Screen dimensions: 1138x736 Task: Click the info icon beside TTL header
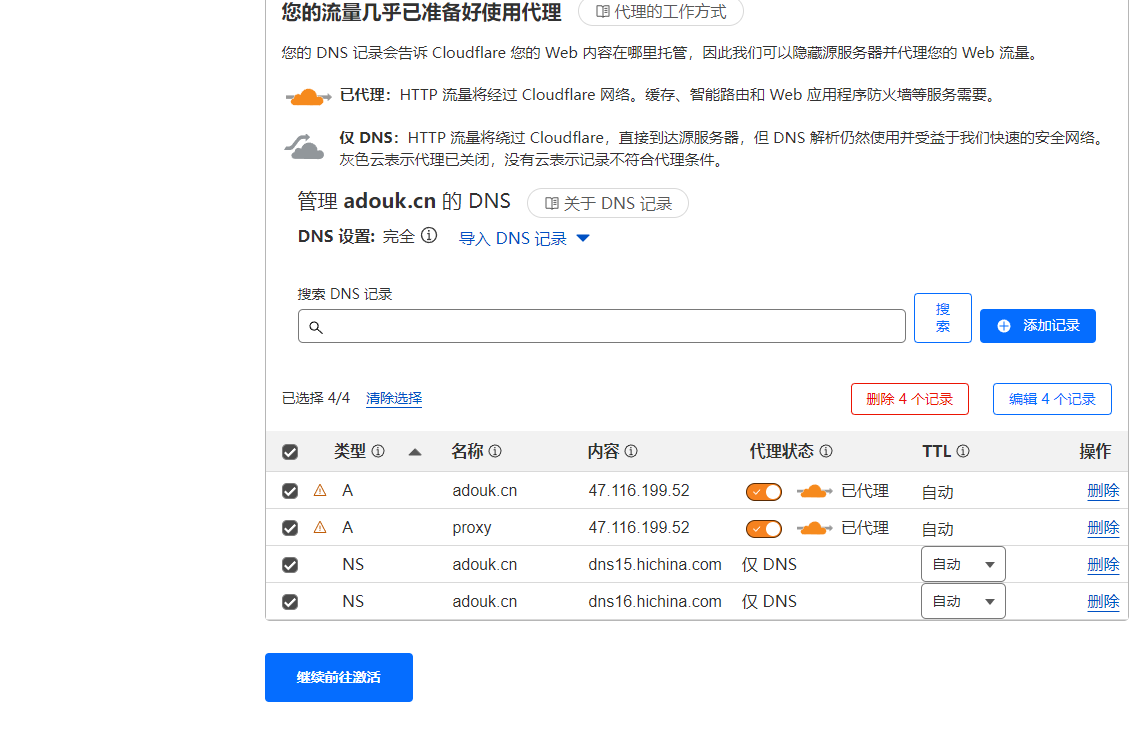point(963,452)
